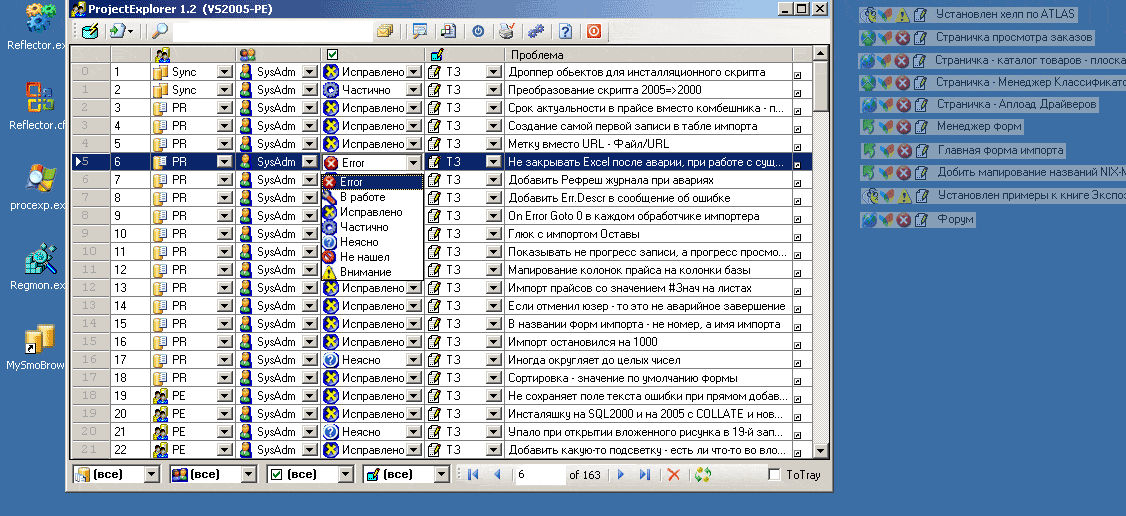Open the question mark help icon
The width and height of the screenshot is (1126, 516).
pyautogui.click(x=565, y=32)
